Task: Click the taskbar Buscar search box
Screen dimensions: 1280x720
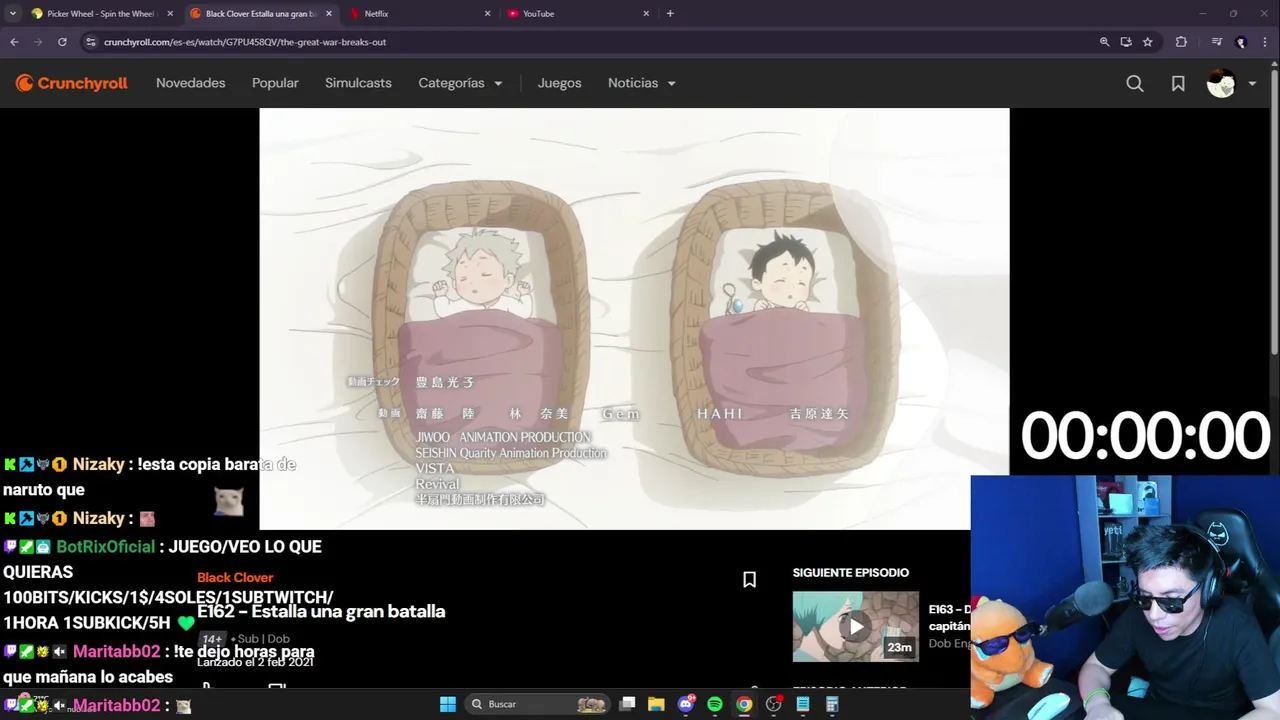Action: click(x=538, y=704)
